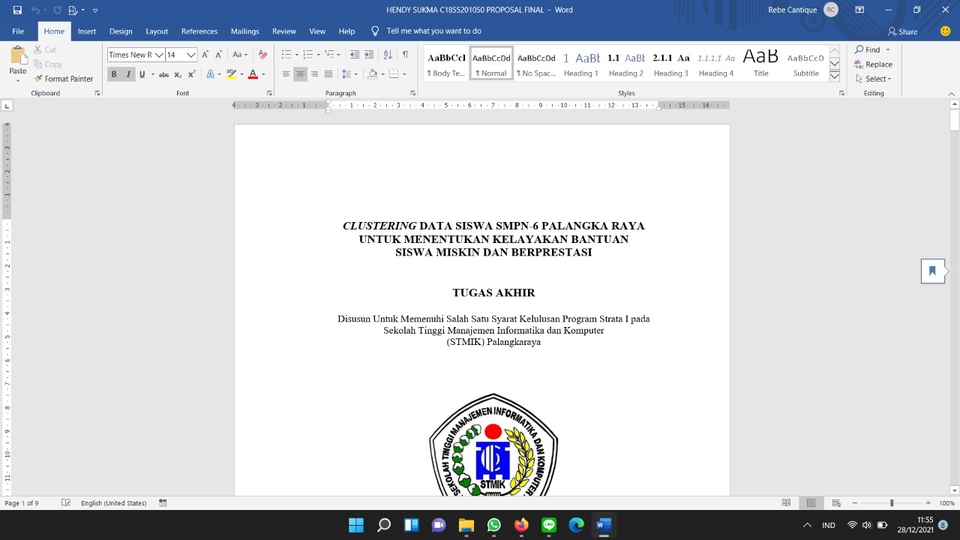Open spelling proofing icon in status bar
Image resolution: width=960 pixels, height=540 pixels.
(x=66, y=503)
